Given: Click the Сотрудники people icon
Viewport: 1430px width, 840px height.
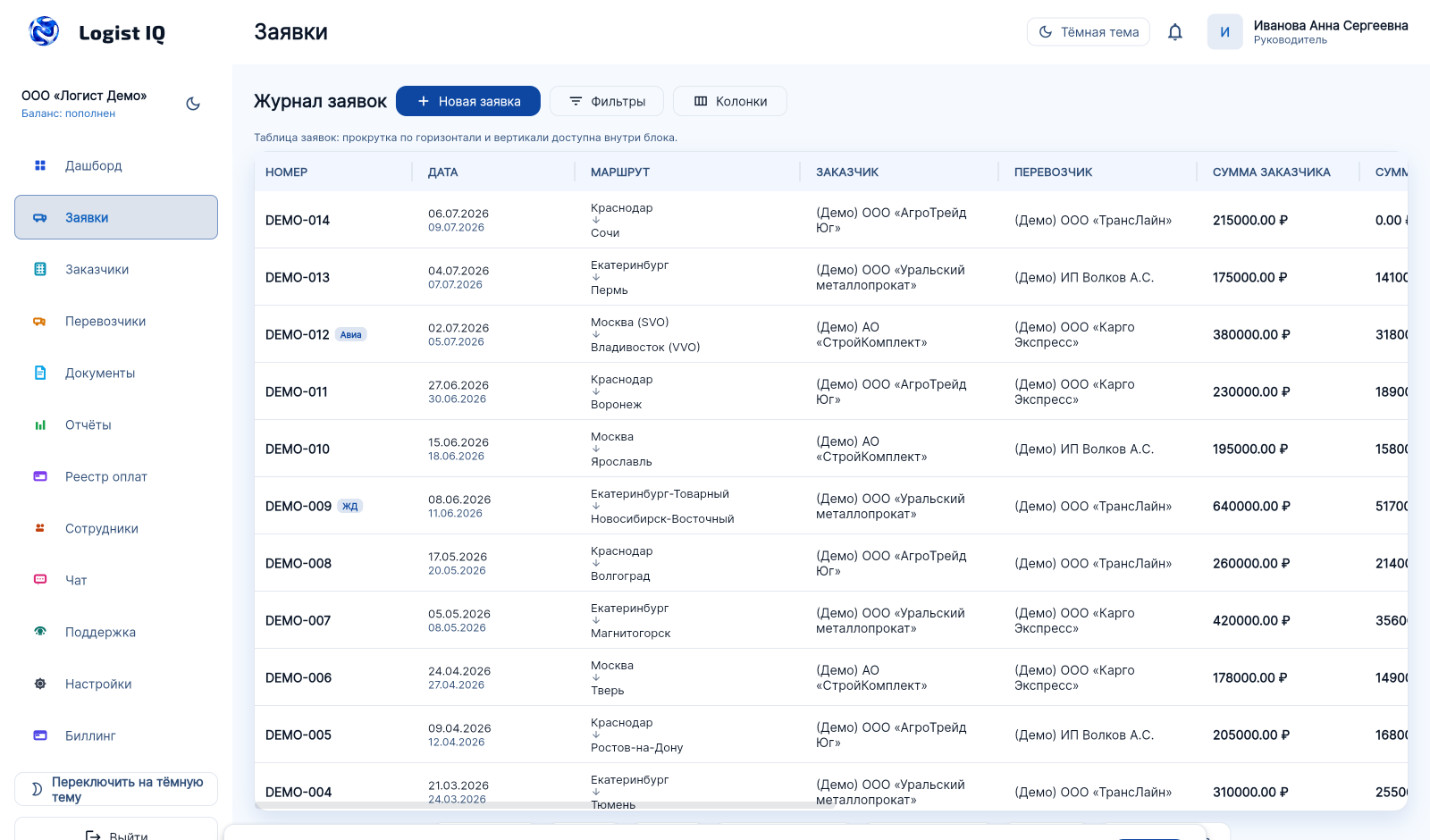Looking at the screenshot, I should (x=40, y=528).
